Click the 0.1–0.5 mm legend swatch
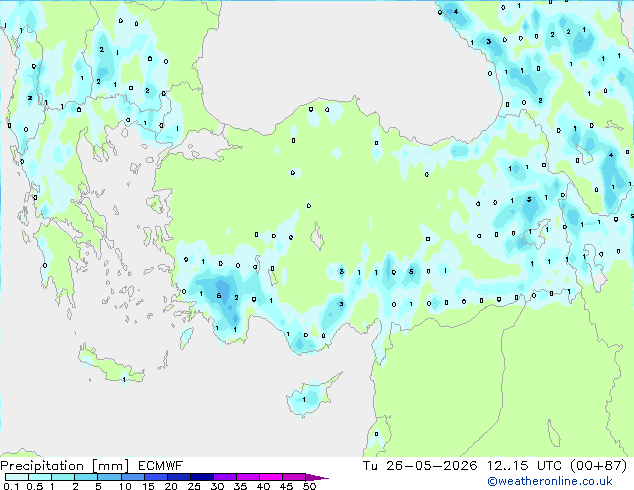This screenshot has height=490, width=634. coord(17,477)
